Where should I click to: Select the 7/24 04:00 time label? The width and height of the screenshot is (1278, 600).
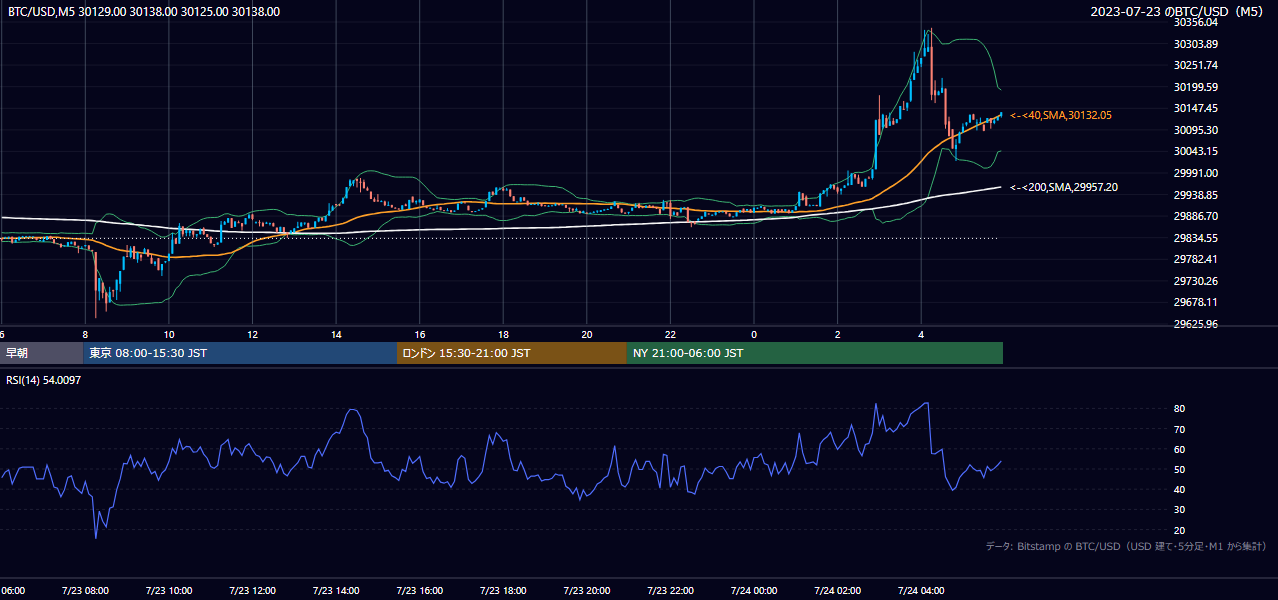tap(920, 591)
